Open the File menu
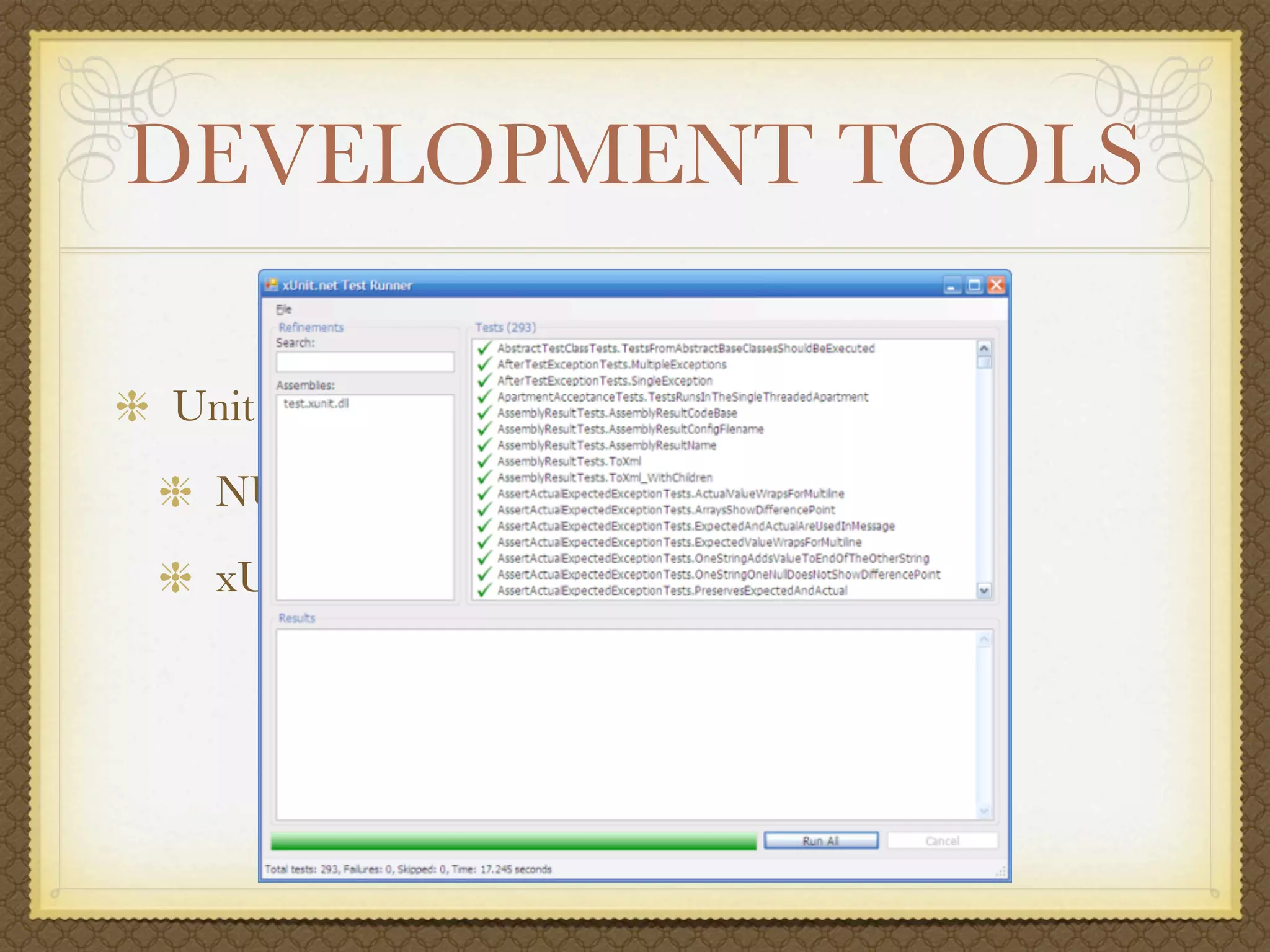 pos(283,309)
